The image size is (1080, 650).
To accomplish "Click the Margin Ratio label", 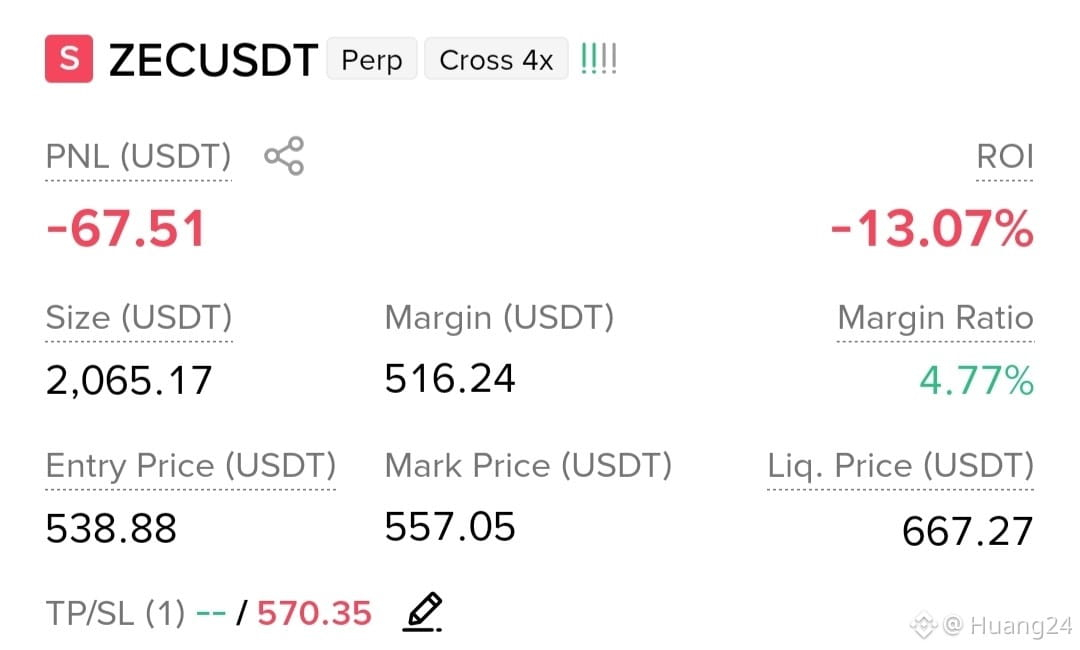I will tap(935, 317).
